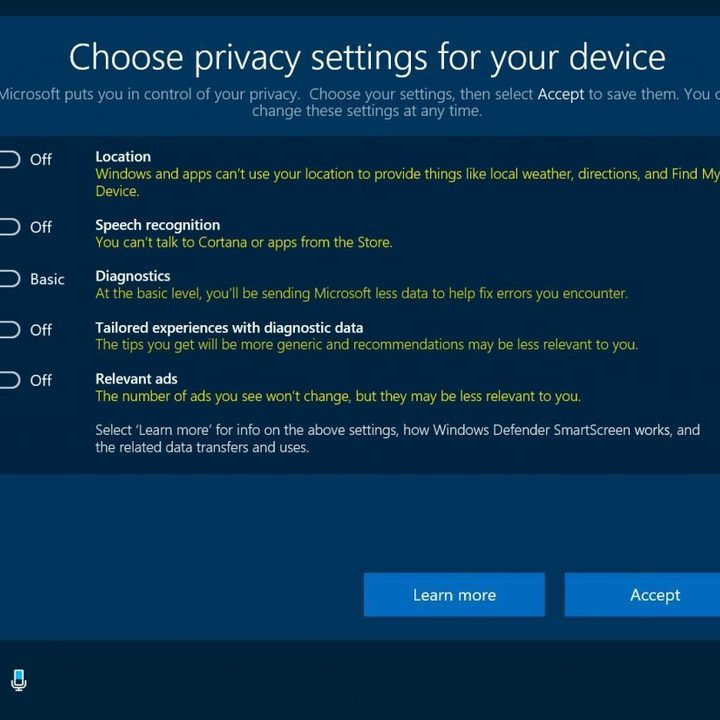Enable the Relevant ads switch
The height and width of the screenshot is (720, 720).
(8, 380)
